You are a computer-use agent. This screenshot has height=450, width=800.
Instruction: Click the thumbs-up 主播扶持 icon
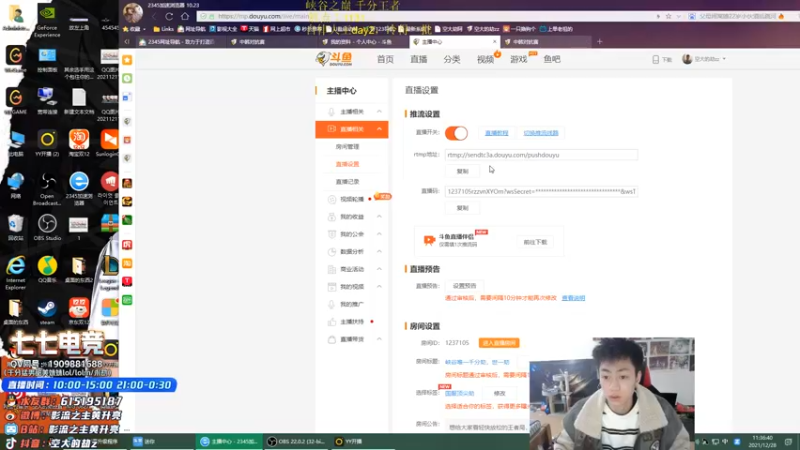pos(332,322)
